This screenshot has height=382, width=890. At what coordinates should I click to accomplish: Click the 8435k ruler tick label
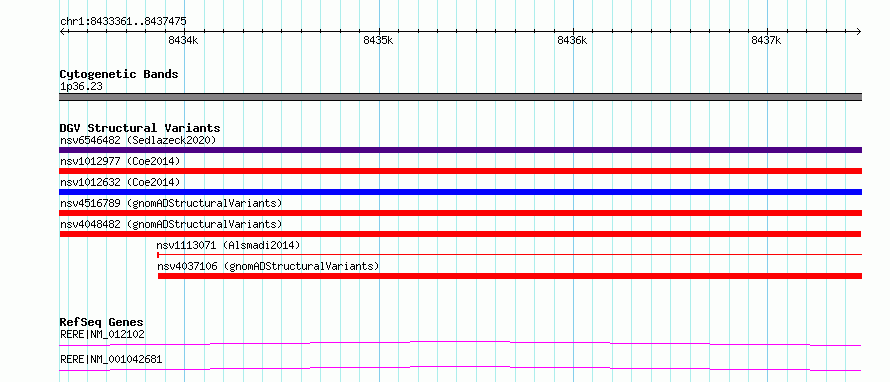pyautogui.click(x=378, y=40)
